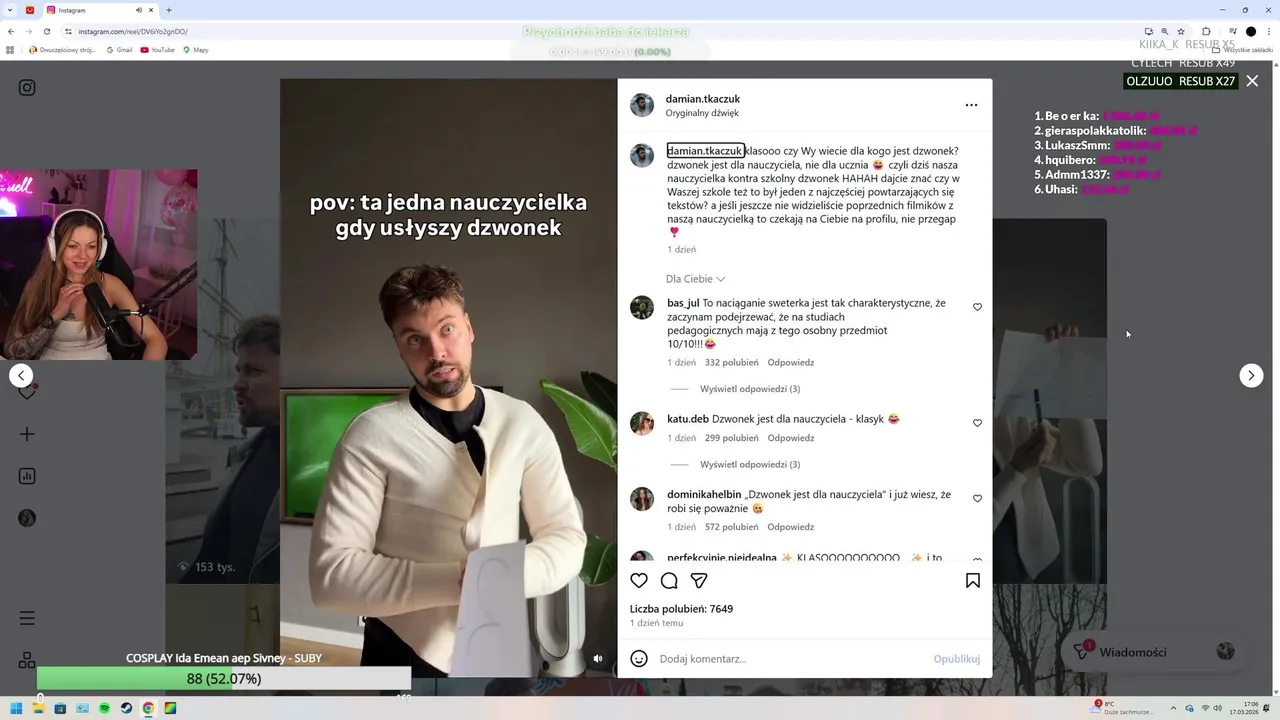Viewport: 1280px width, 720px height.
Task: Save the post with bookmark icon
Action: (x=973, y=581)
